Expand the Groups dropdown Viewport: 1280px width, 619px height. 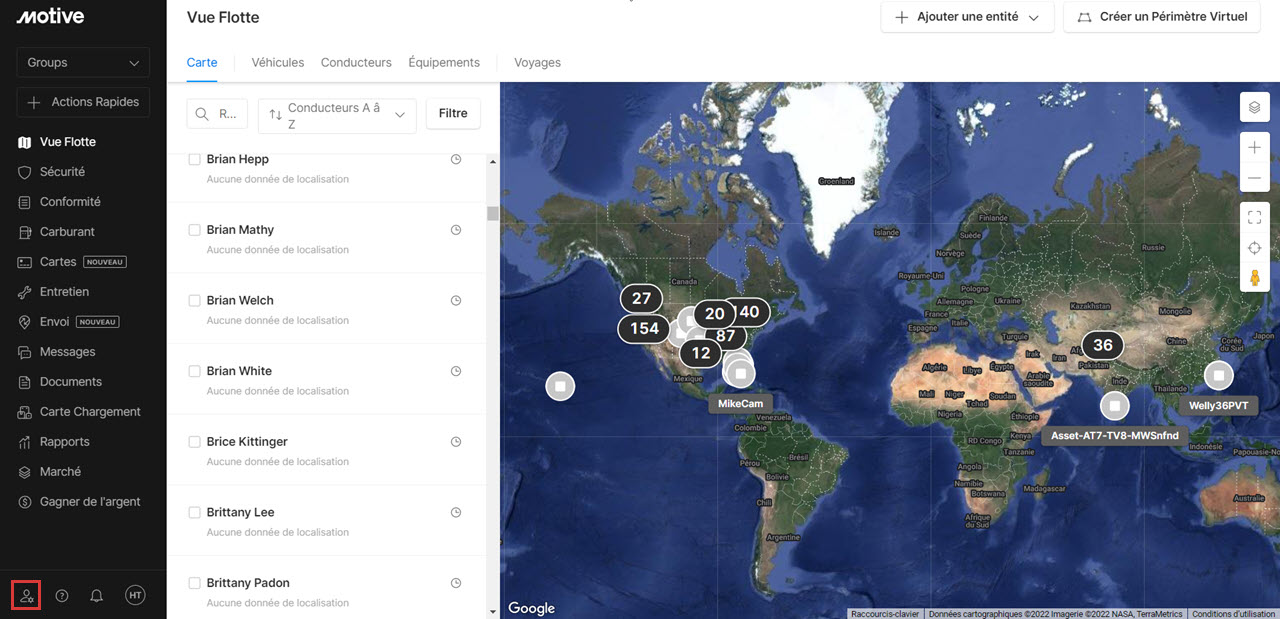coord(83,63)
